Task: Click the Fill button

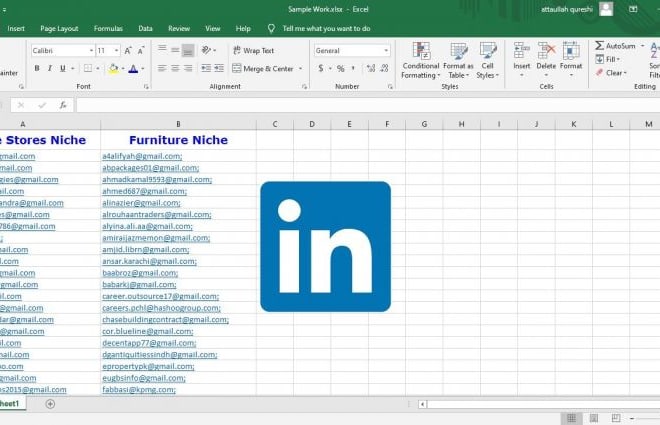Action: (607, 59)
